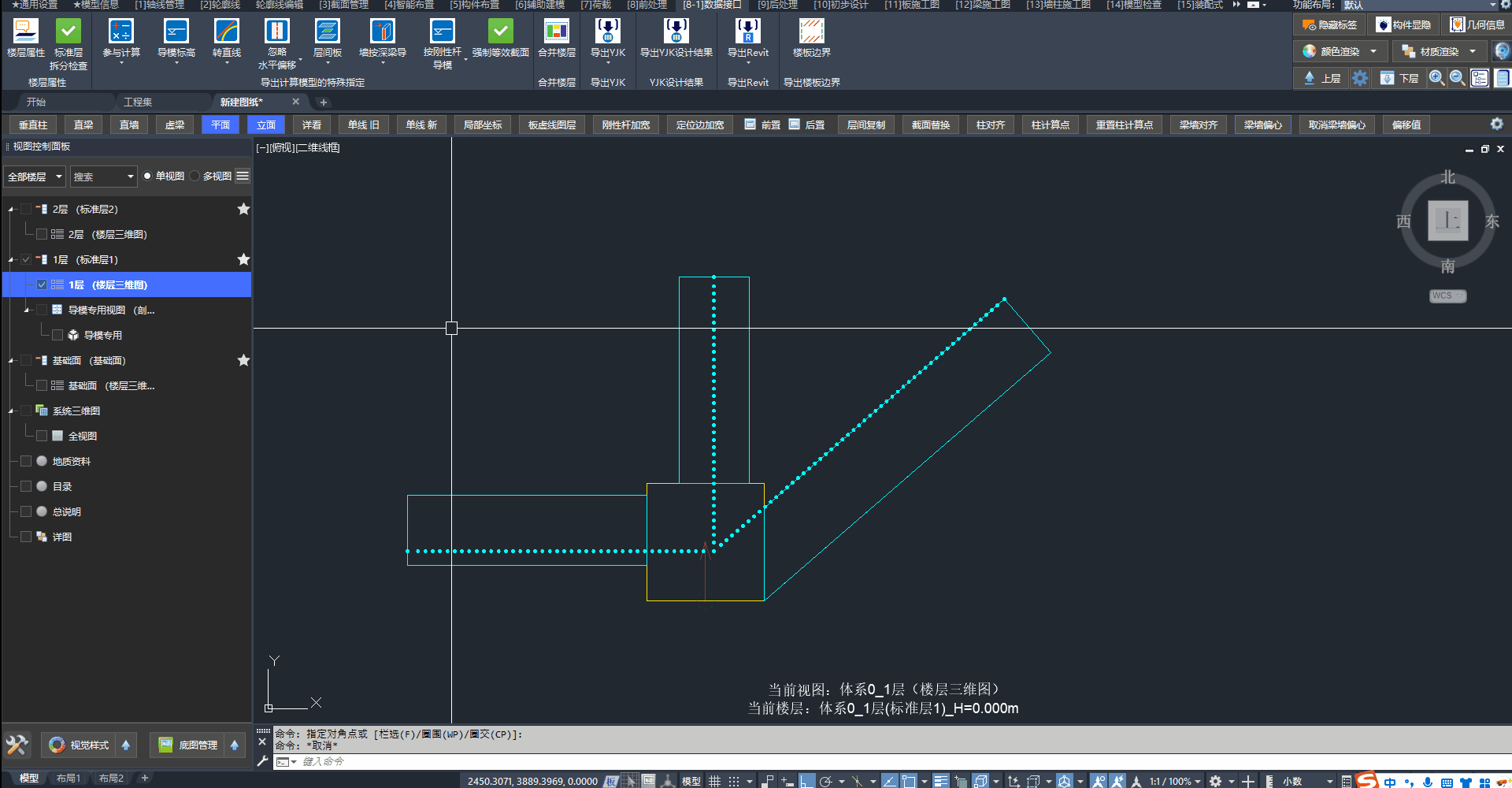Click the 导出YJK export icon
The image size is (1512, 788).
tap(607, 32)
